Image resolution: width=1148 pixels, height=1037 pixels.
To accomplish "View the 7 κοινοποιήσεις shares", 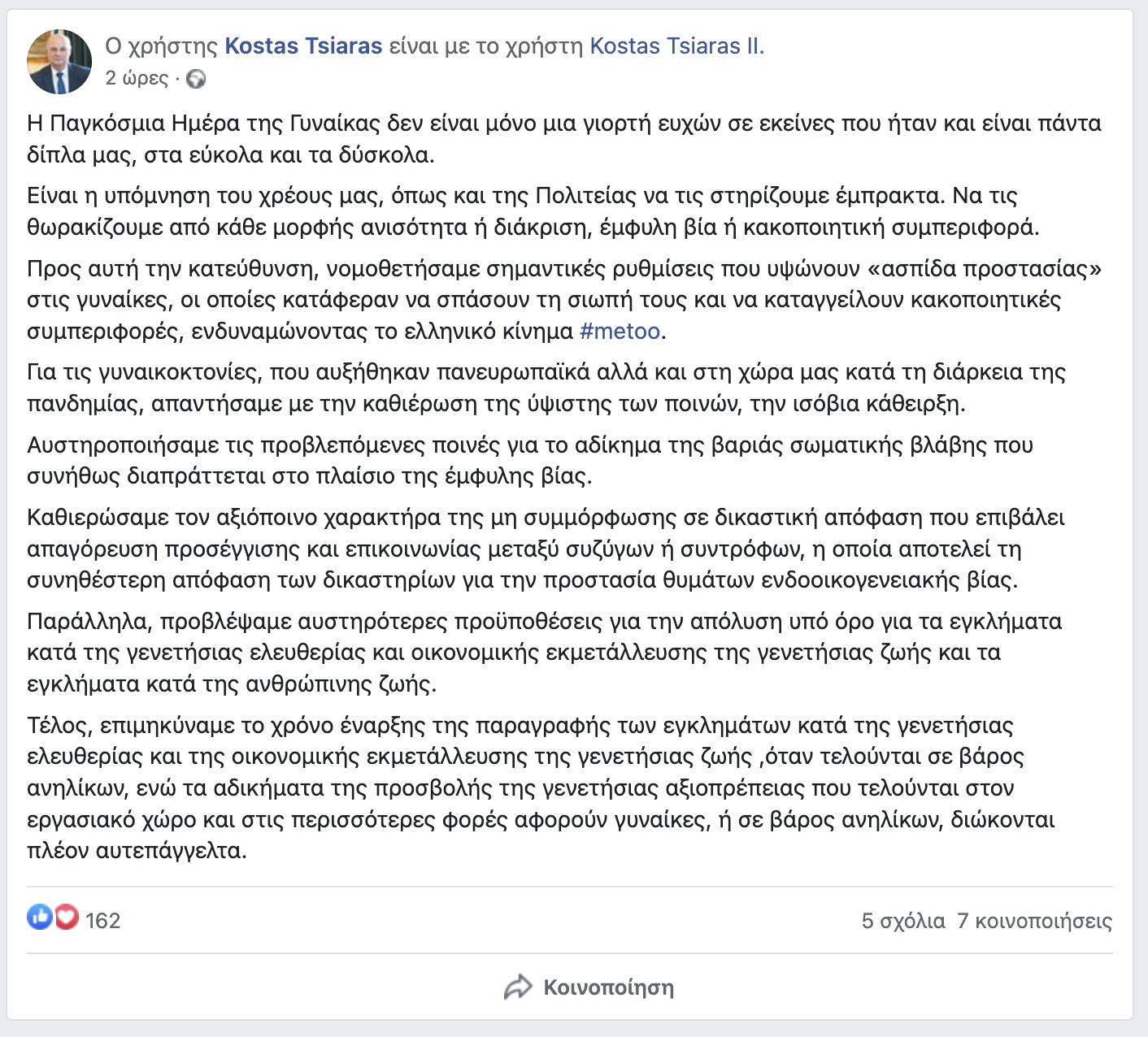I will [x=1034, y=921].
